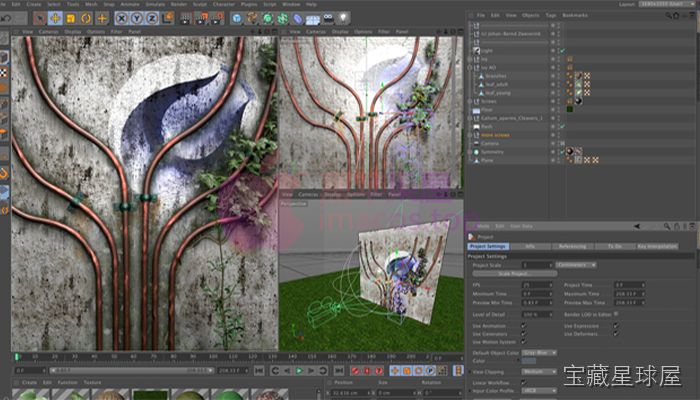This screenshot has width=700, height=400.
Task: Click the default object Color swatch
Action: coord(529,361)
